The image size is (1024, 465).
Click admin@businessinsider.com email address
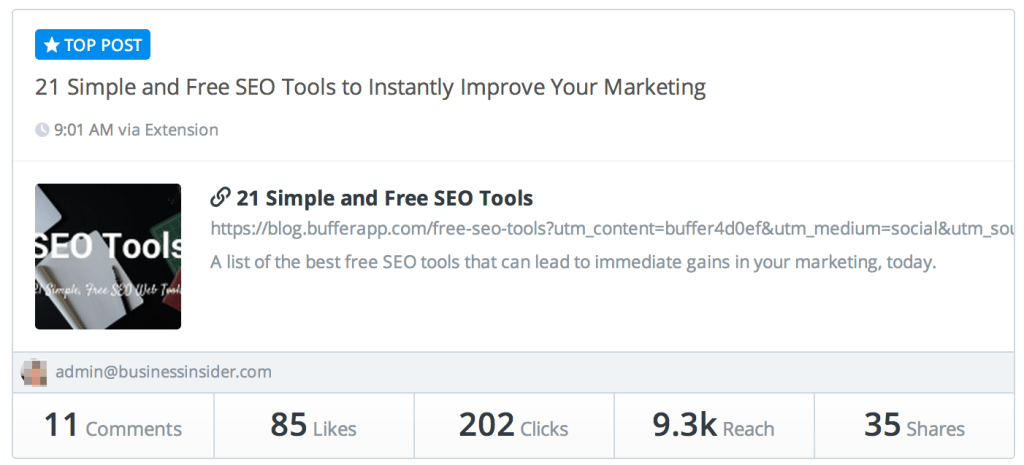tap(163, 372)
